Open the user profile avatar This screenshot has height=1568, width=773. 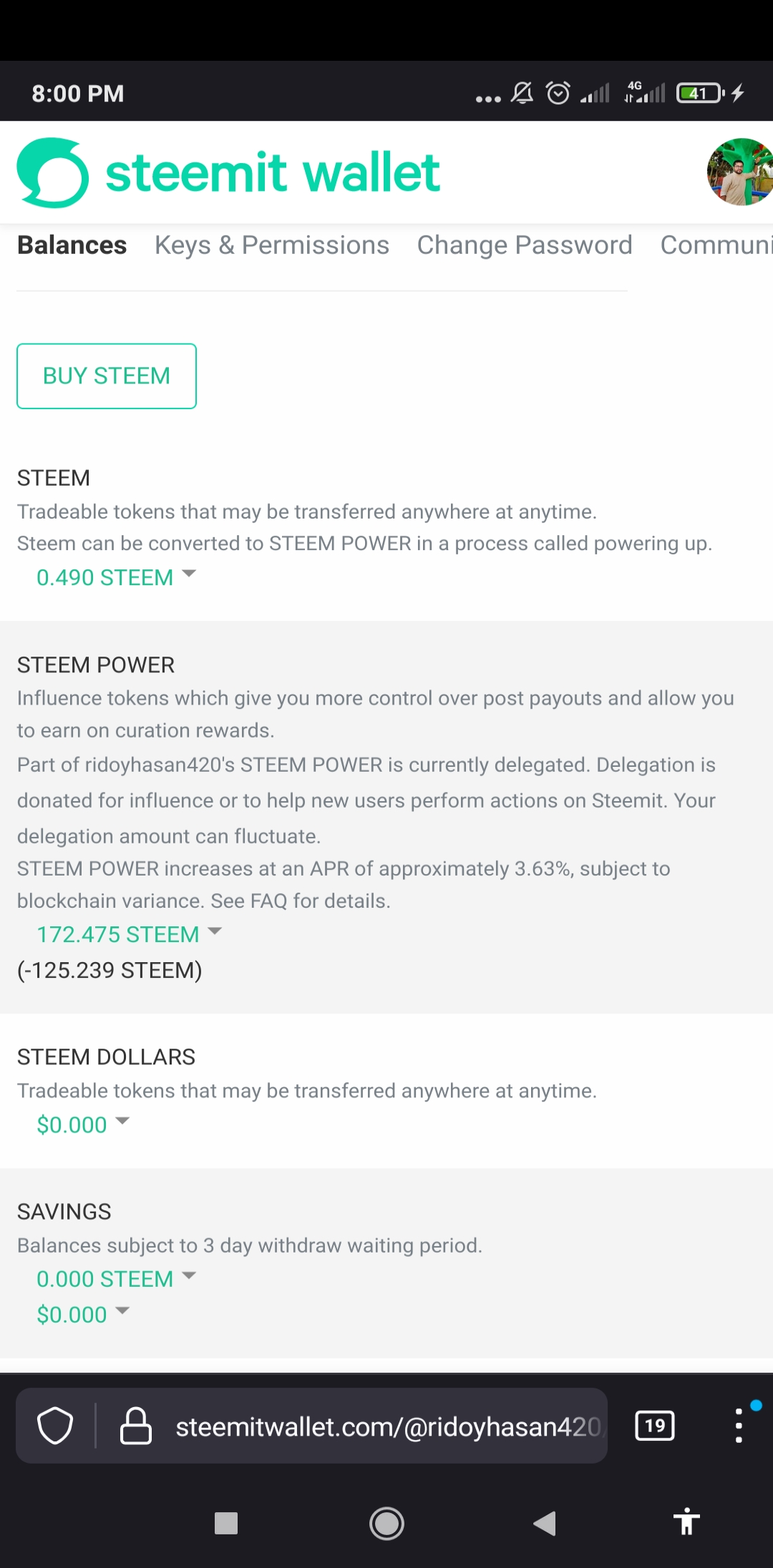coord(740,172)
